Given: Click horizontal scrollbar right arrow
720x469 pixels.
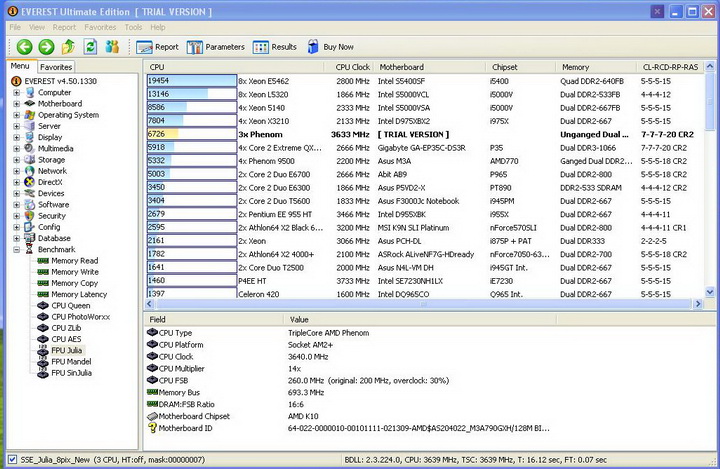Looking at the screenshot, I should (x=698, y=304).
